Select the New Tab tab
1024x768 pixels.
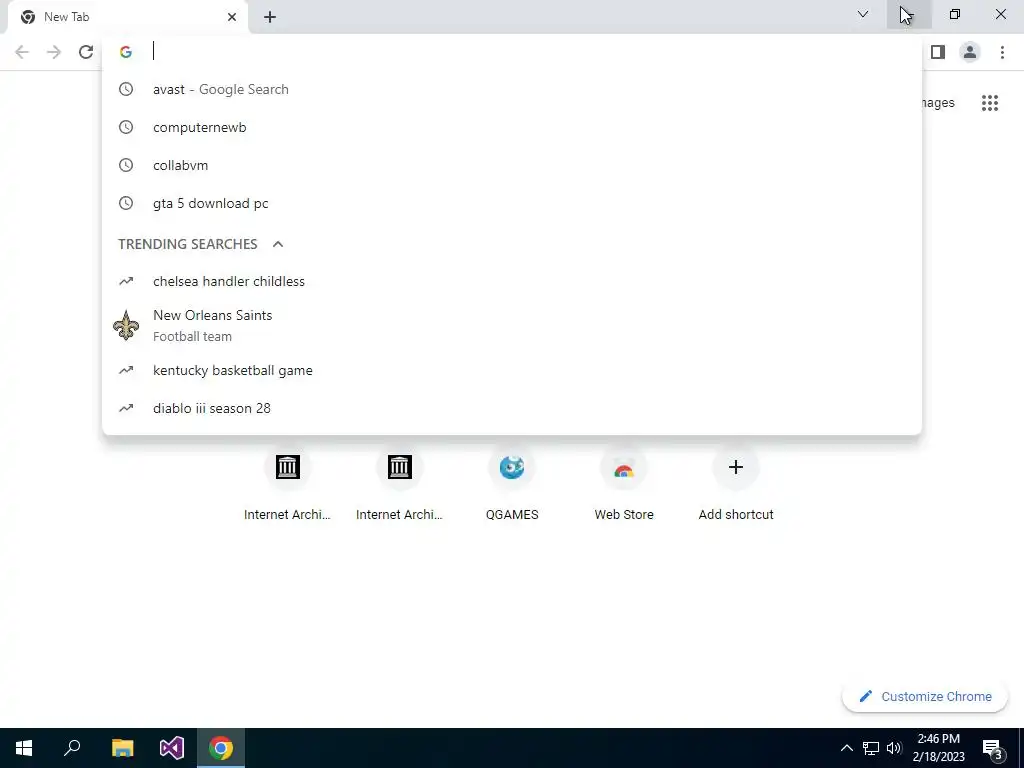click(x=128, y=17)
